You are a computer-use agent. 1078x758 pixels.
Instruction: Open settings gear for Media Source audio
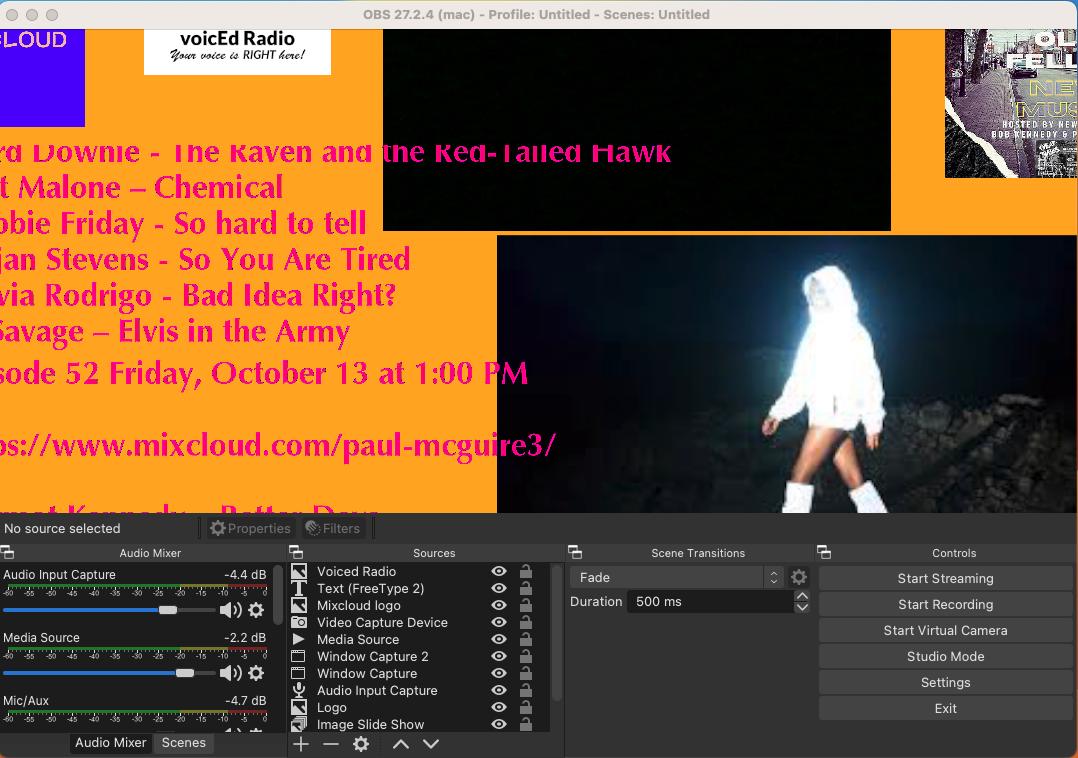pos(256,673)
